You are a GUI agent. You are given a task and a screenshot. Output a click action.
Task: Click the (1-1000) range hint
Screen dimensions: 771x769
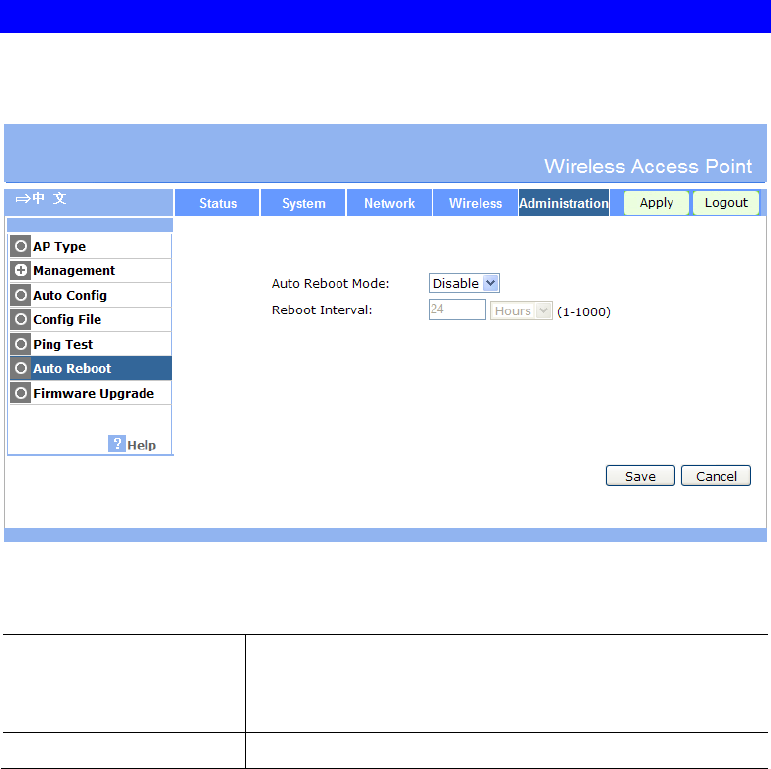pos(584,312)
